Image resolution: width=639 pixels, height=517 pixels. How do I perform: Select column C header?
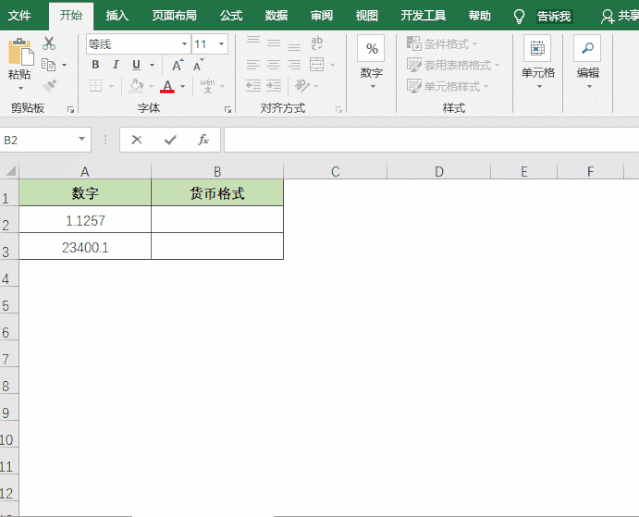[335, 172]
